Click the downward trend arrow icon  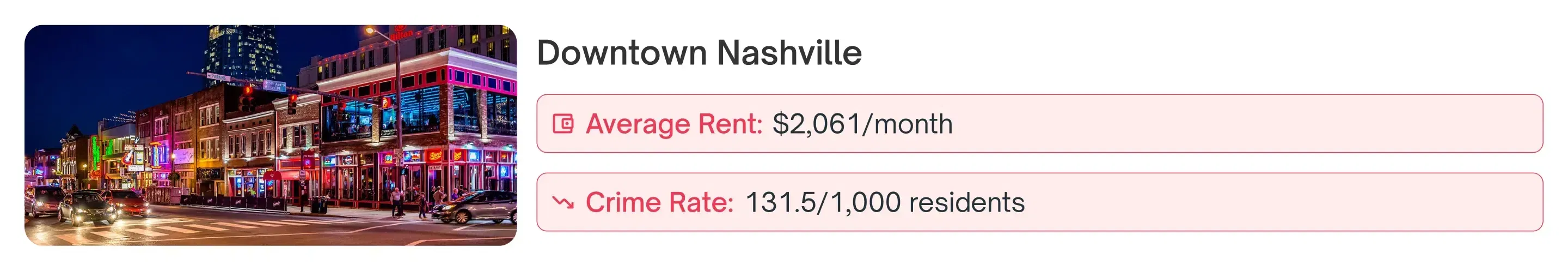click(562, 202)
